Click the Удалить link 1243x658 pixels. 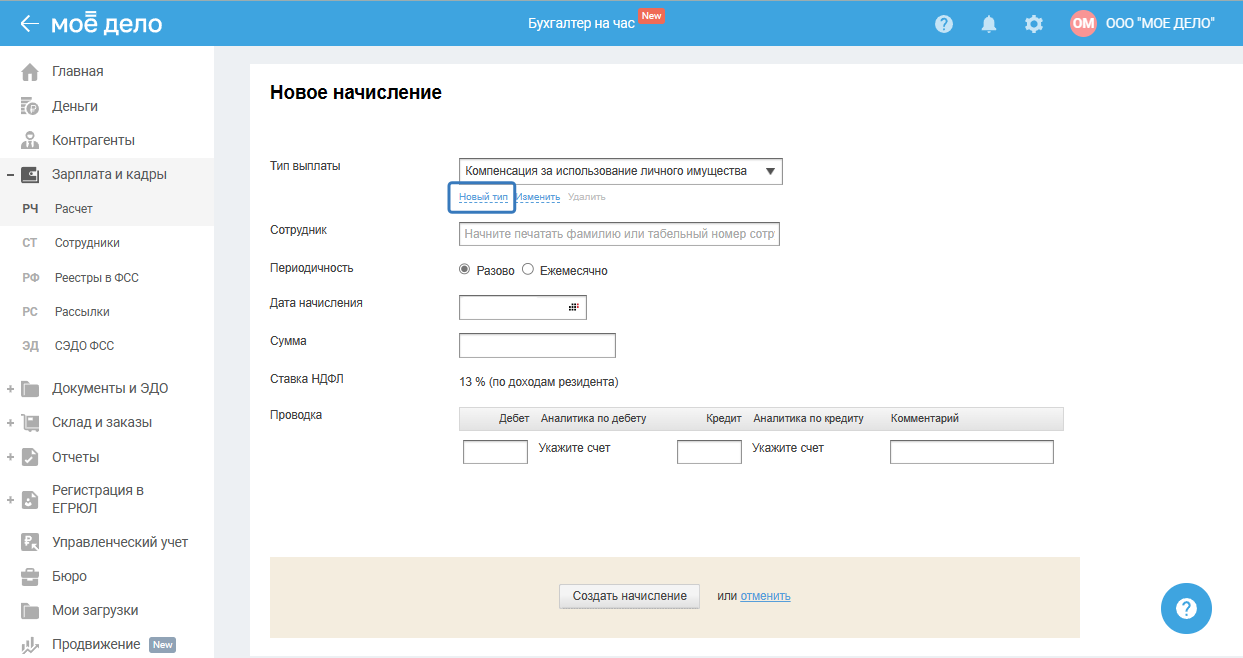(x=586, y=197)
